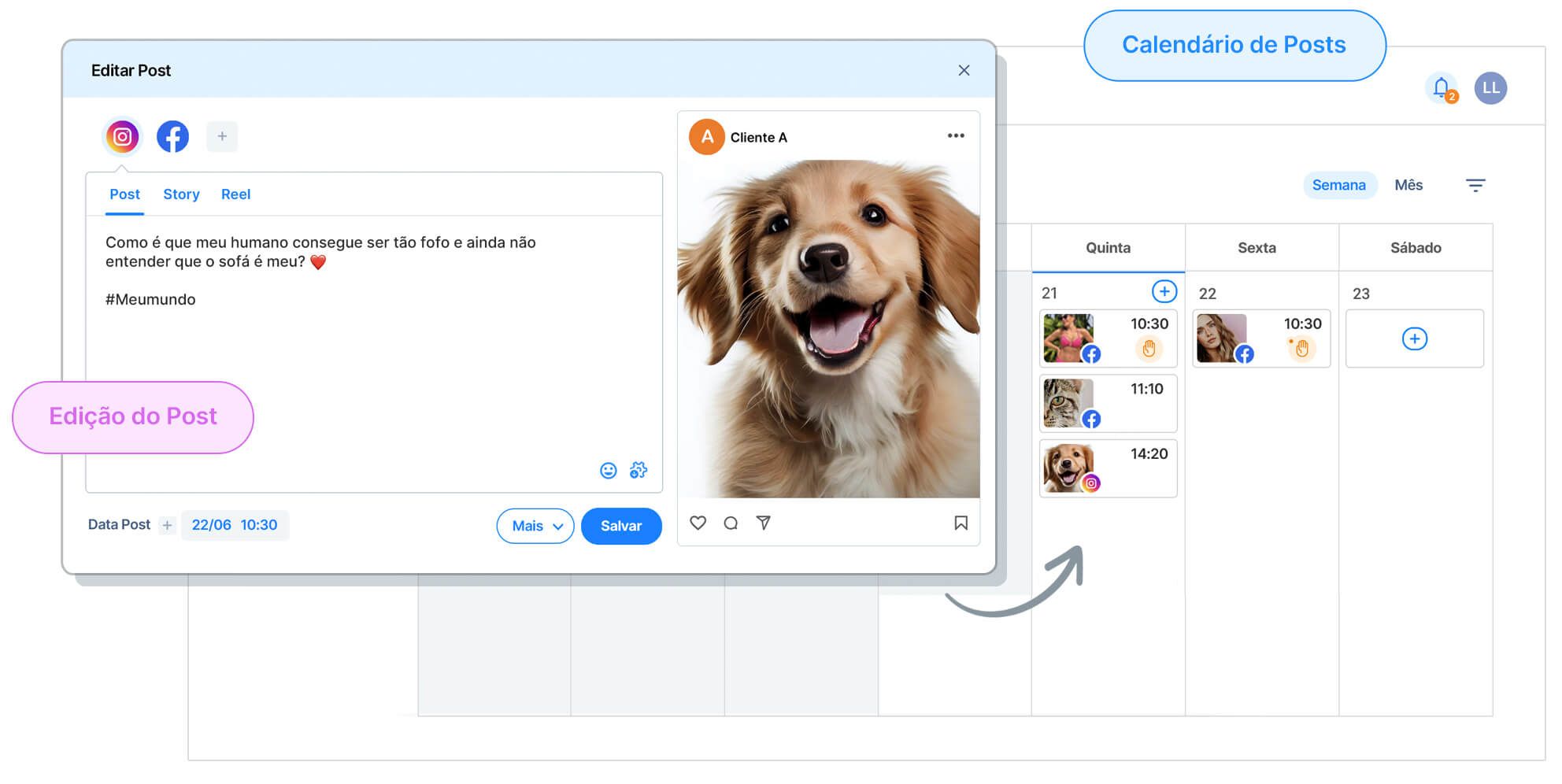This screenshot has width=1562, height=784.
Task: Click into the post caption text area
Action: 374,354
